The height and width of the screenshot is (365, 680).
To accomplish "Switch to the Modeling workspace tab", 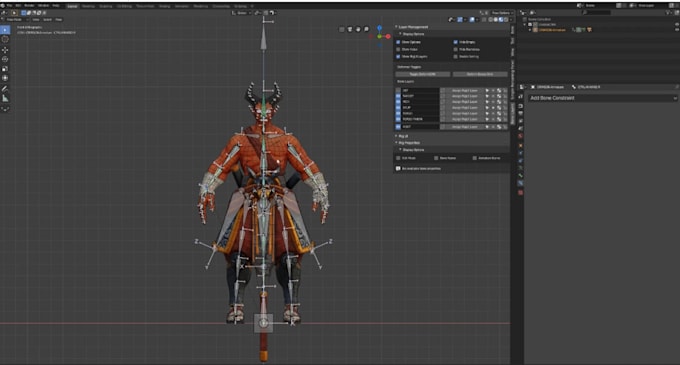I will tap(88, 7).
